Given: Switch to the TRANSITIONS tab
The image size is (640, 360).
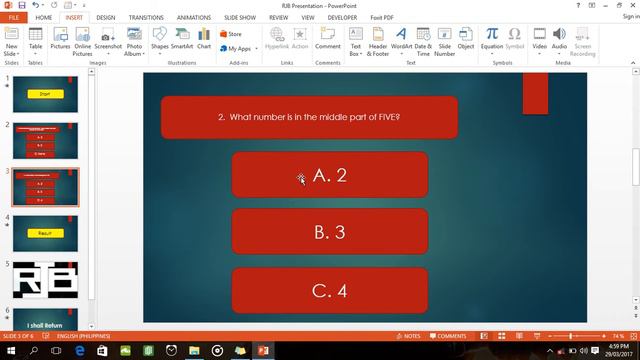Looking at the screenshot, I should coord(146,18).
